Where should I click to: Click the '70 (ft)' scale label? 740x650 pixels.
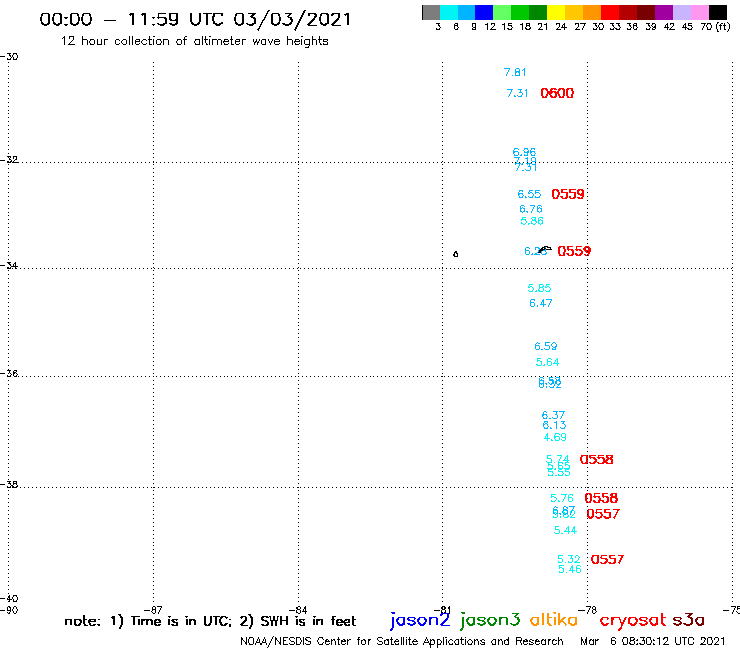tap(715, 27)
